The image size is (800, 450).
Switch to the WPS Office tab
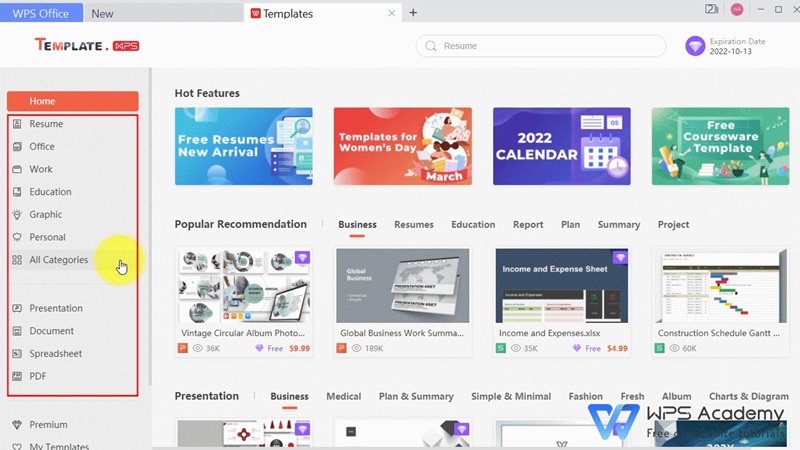pyautogui.click(x=41, y=13)
